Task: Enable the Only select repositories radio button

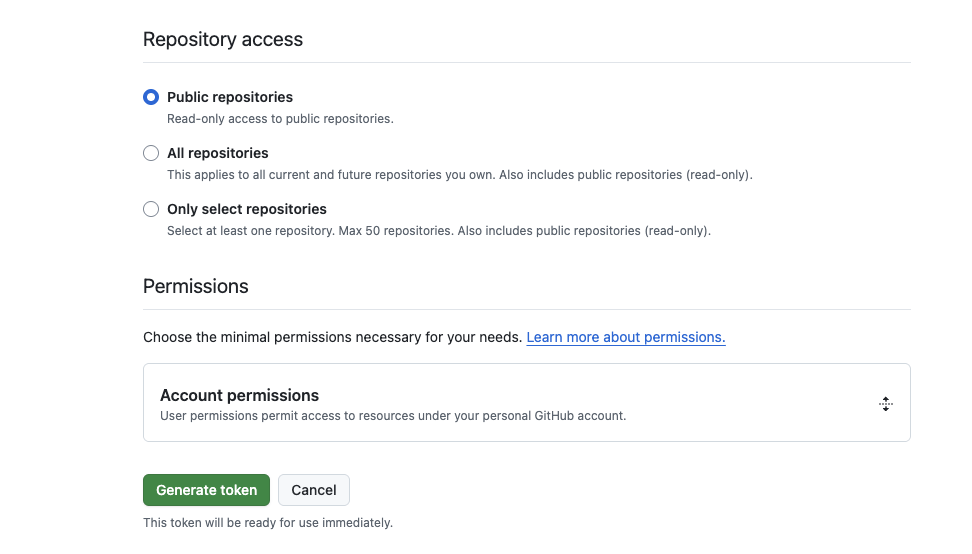Action: [x=151, y=209]
